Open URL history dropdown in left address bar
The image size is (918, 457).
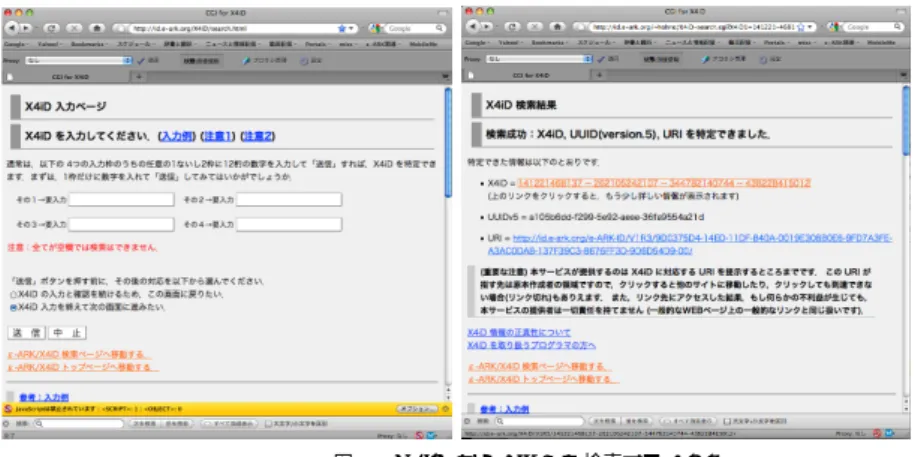click(351, 28)
